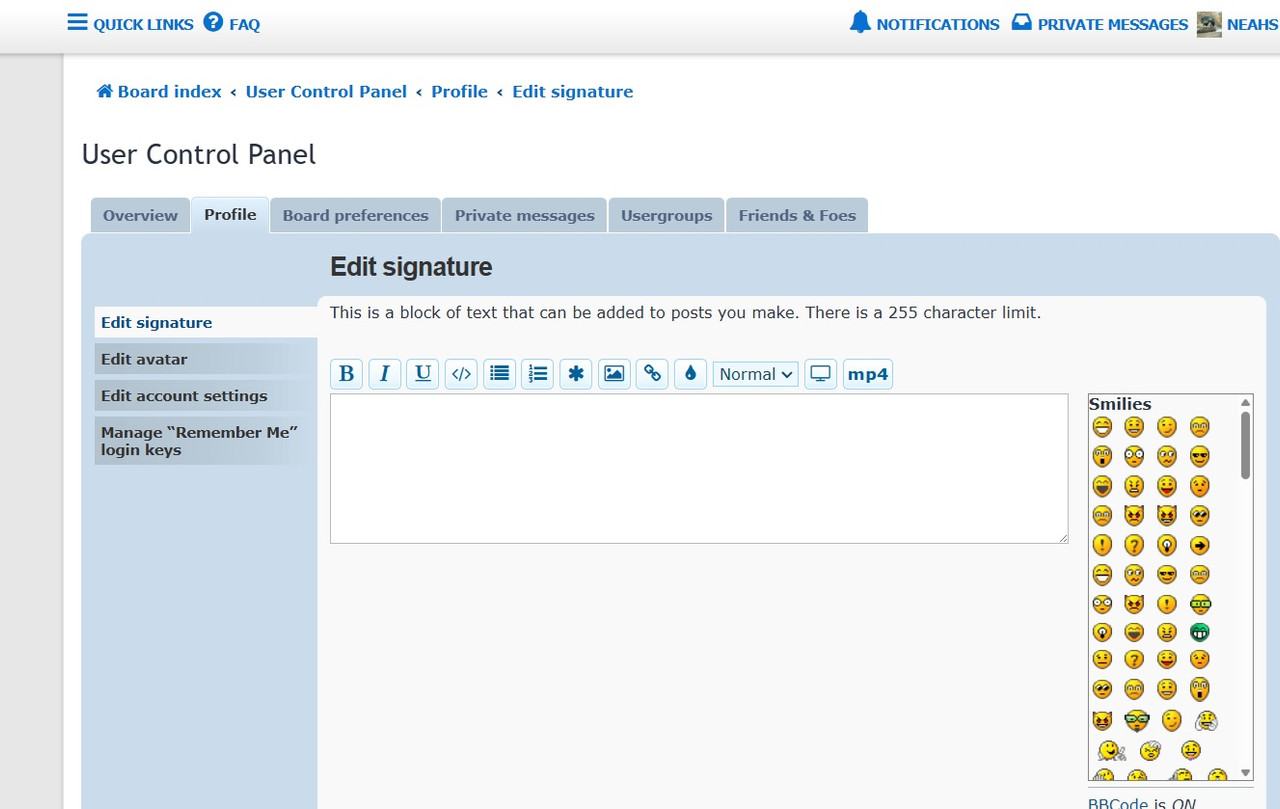Insert the waving hand smiley

pyautogui.click(x=1111, y=750)
